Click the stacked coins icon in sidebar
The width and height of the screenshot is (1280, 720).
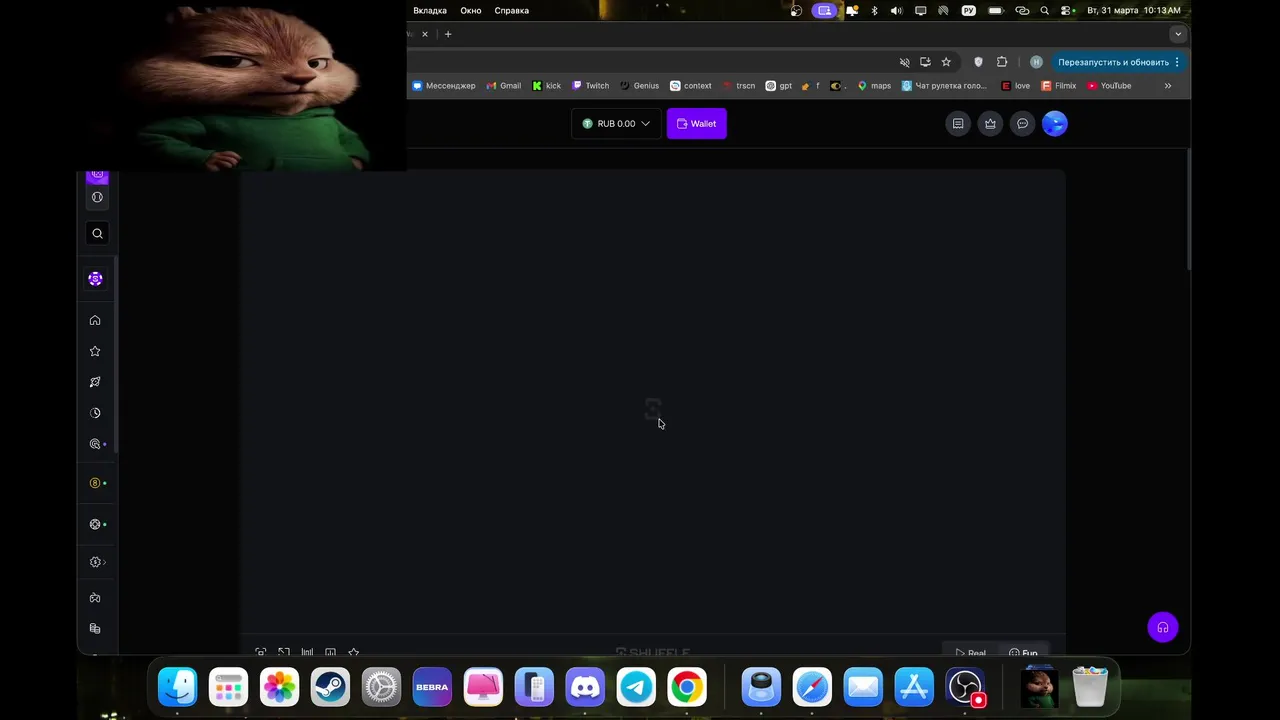[95, 629]
